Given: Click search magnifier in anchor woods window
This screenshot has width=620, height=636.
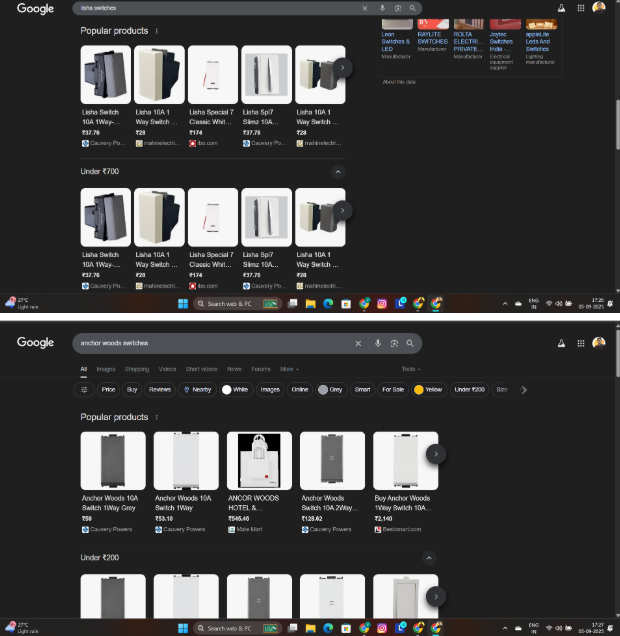Looking at the screenshot, I should coord(410,344).
